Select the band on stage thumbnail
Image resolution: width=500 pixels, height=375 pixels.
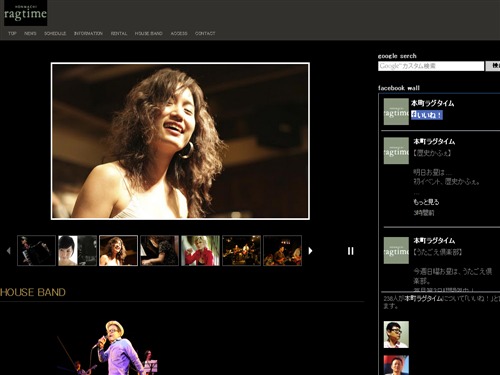241,251
